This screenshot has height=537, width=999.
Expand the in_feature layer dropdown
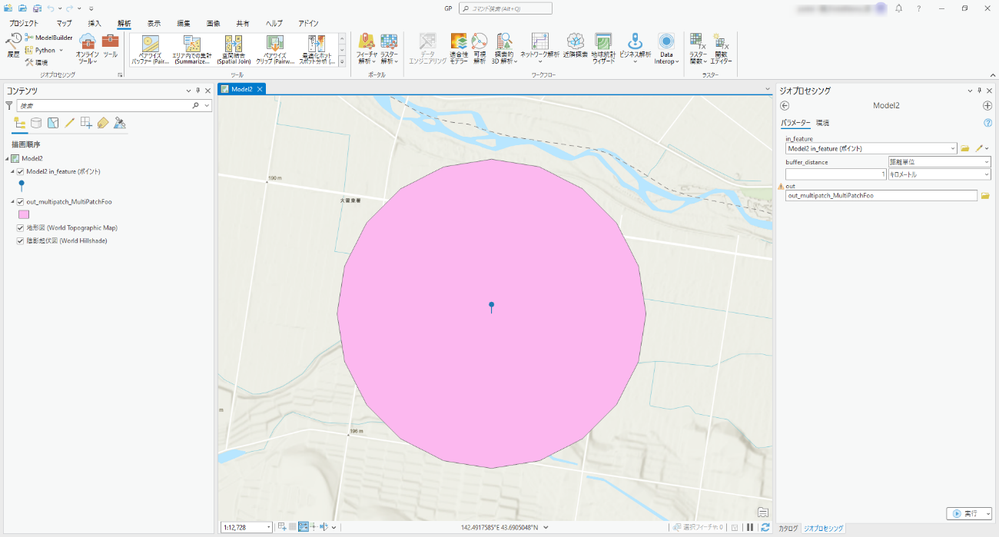(x=952, y=148)
